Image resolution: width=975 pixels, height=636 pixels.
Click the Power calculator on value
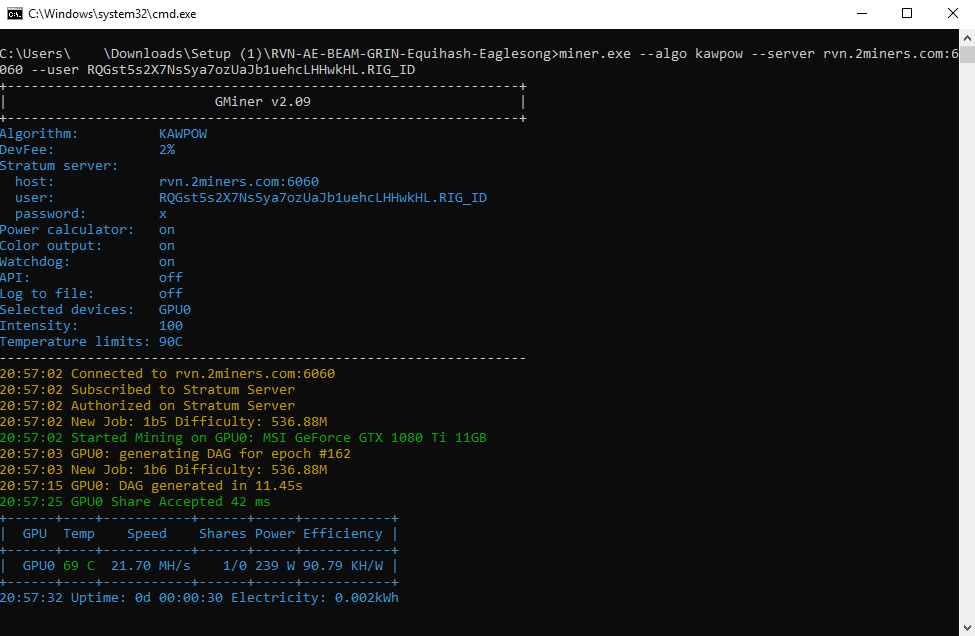pos(167,229)
